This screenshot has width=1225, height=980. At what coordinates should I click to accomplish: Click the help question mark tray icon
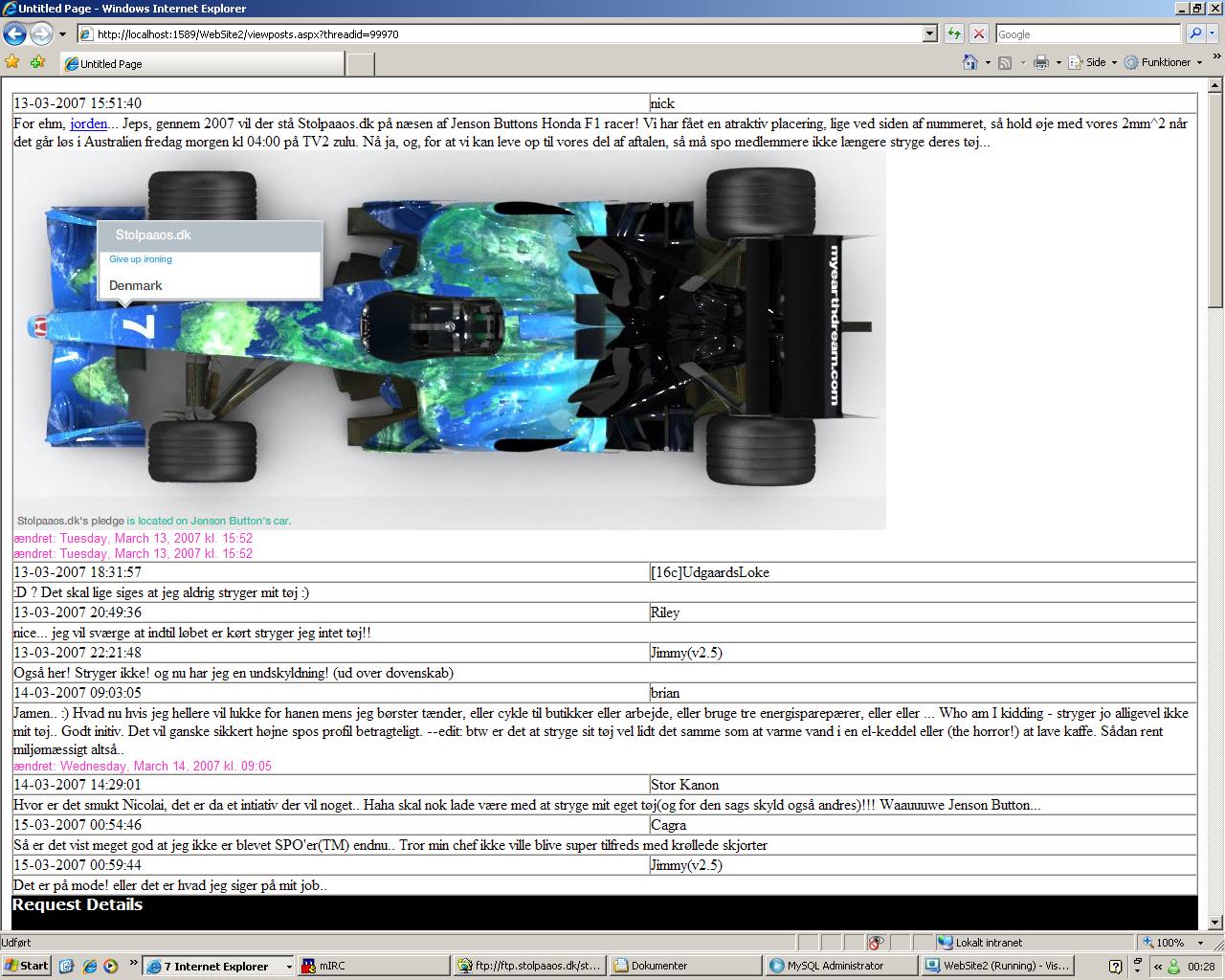pos(1115,967)
